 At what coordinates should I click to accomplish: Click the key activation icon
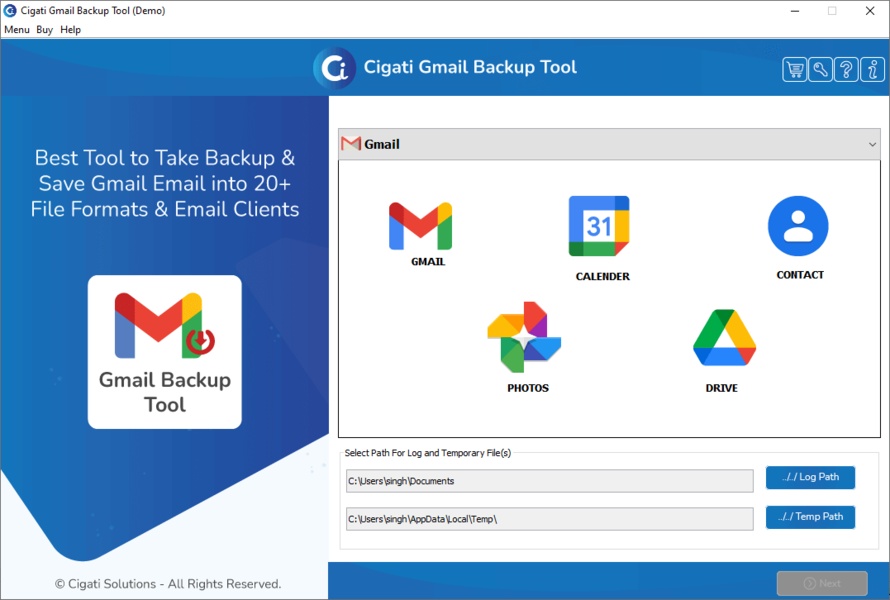(x=821, y=69)
